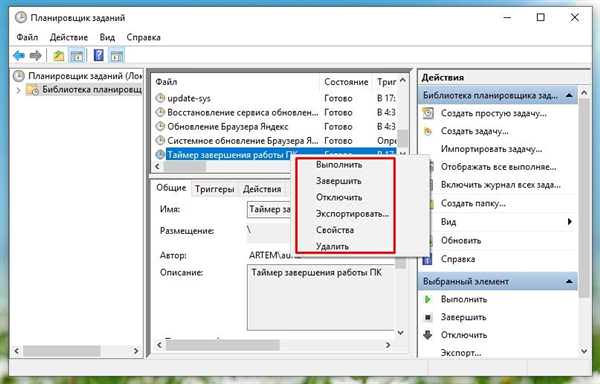Click Экспорт... under Выбранный элемент
The height and width of the screenshot is (384, 600).
(461, 353)
